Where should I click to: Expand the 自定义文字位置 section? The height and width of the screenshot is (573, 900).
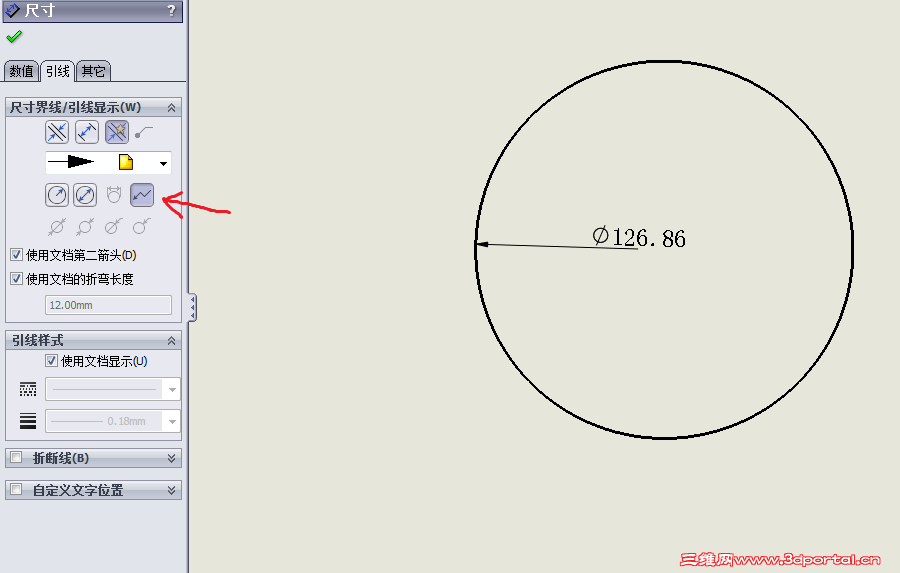pos(171,490)
